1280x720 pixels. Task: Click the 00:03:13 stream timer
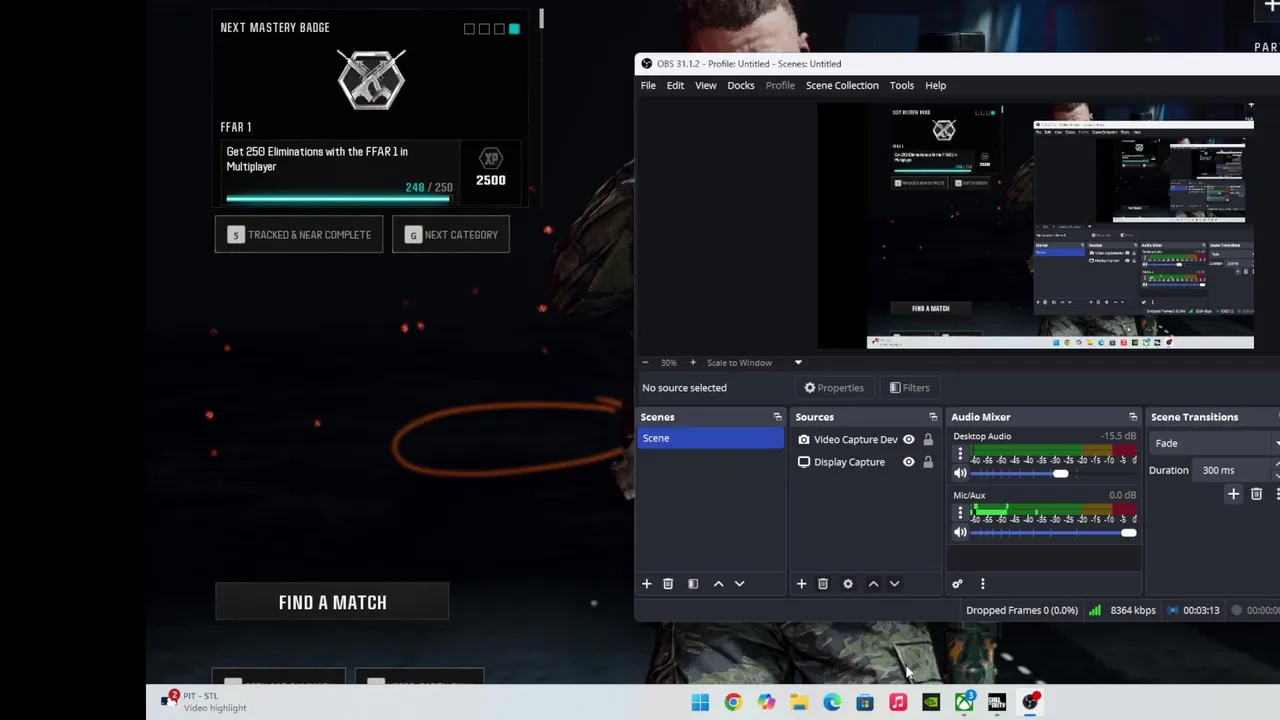(x=1201, y=611)
